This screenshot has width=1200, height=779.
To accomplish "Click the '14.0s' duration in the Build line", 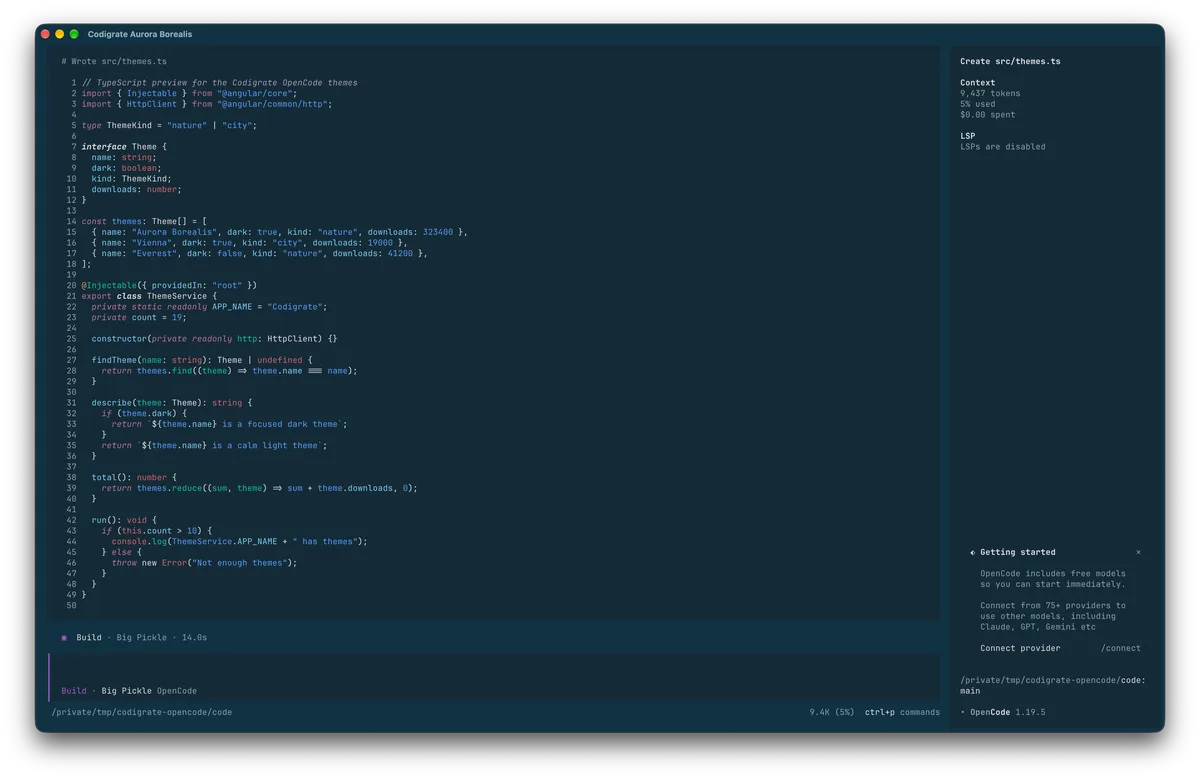I will click(194, 637).
